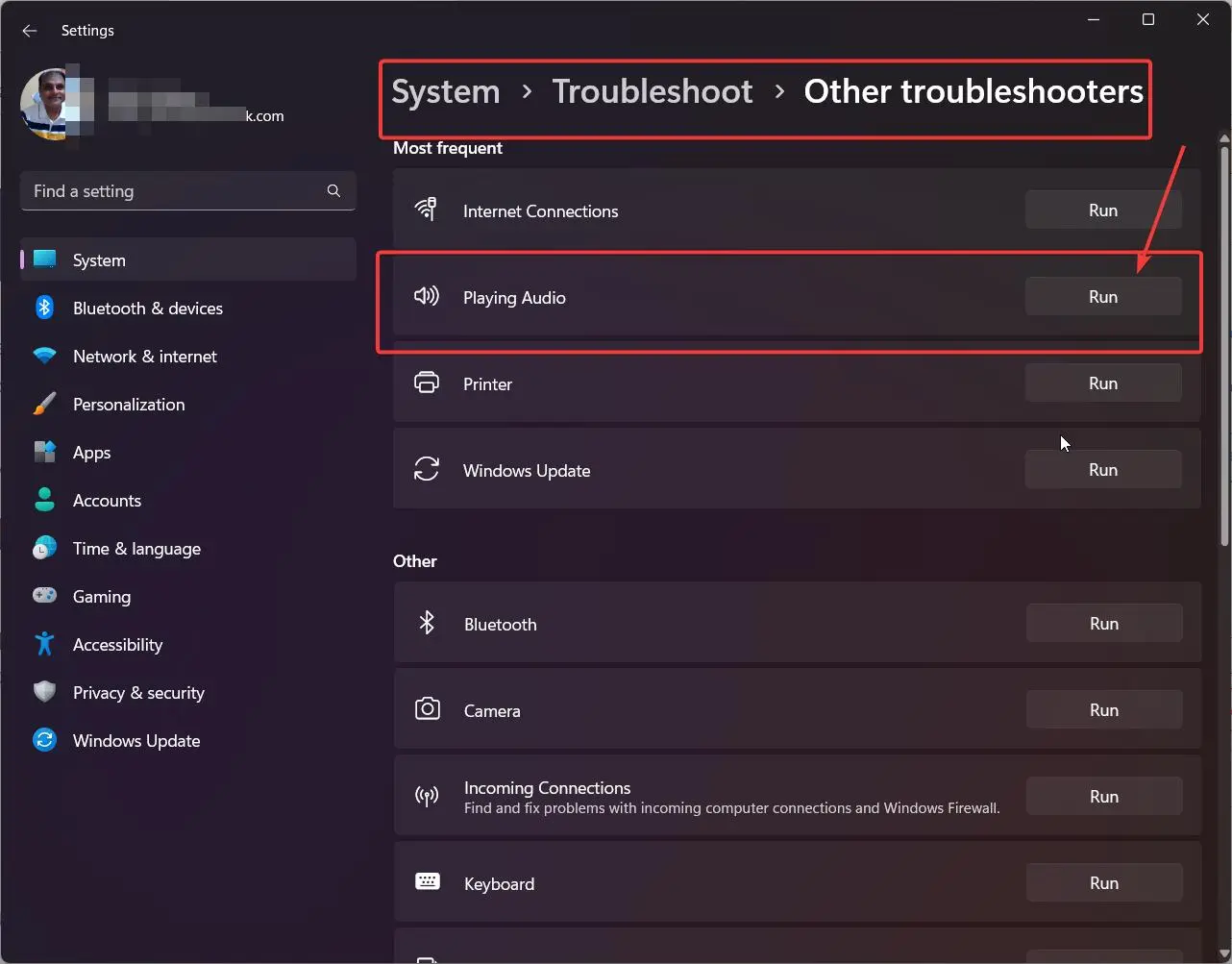The image size is (1232, 964).
Task: Click the Incoming Connections description text
Action: click(x=732, y=808)
